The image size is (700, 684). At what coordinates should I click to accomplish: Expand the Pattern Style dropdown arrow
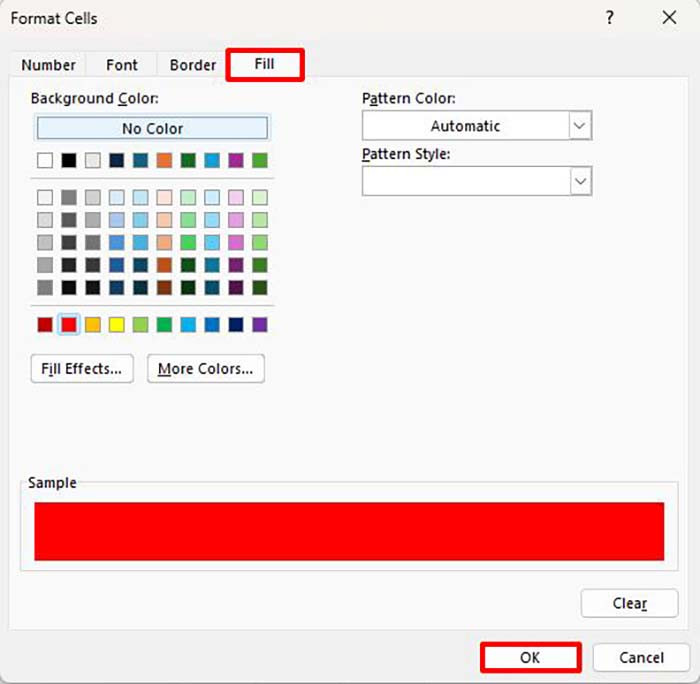(580, 181)
